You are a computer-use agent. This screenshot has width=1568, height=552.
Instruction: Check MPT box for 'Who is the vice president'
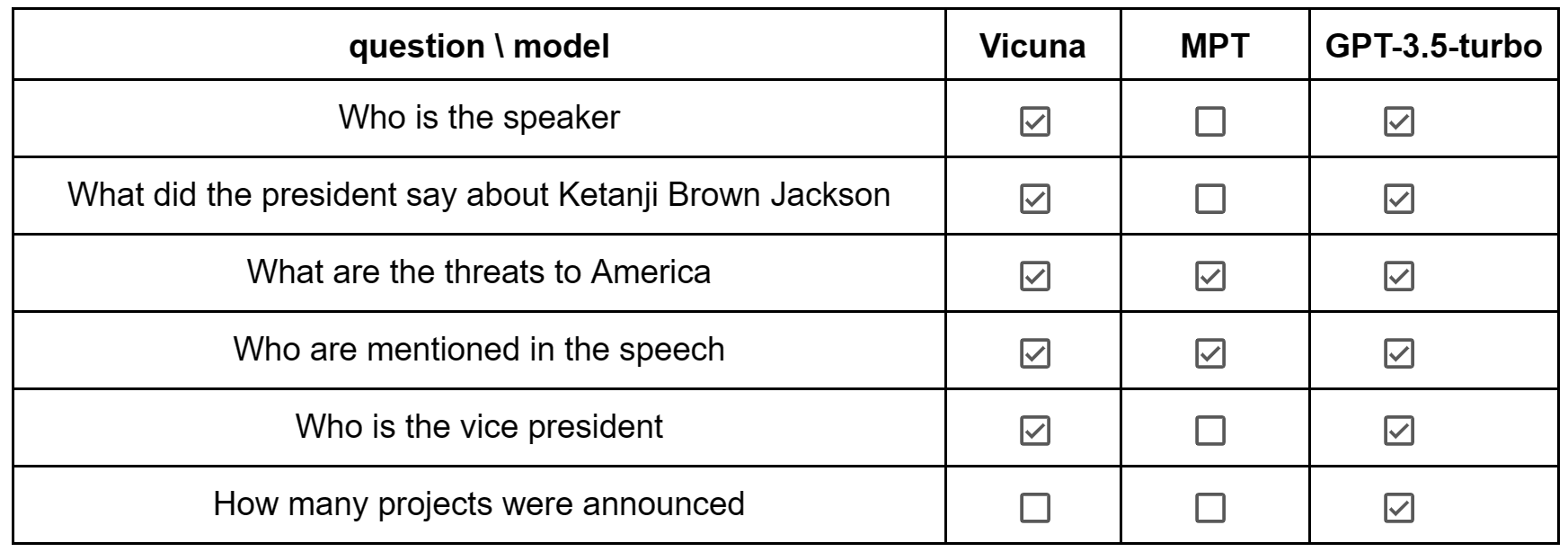tap(1209, 431)
